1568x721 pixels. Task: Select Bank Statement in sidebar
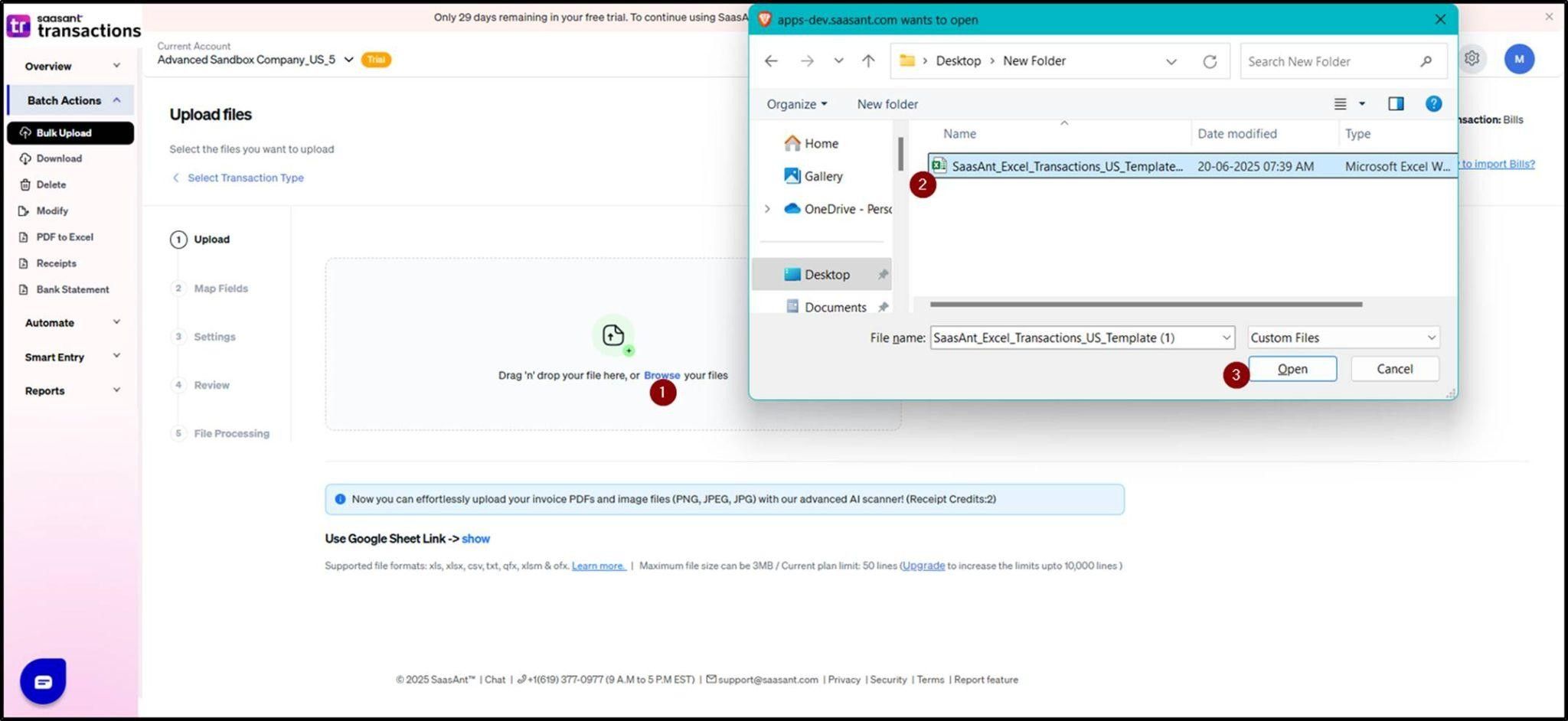[x=72, y=289]
